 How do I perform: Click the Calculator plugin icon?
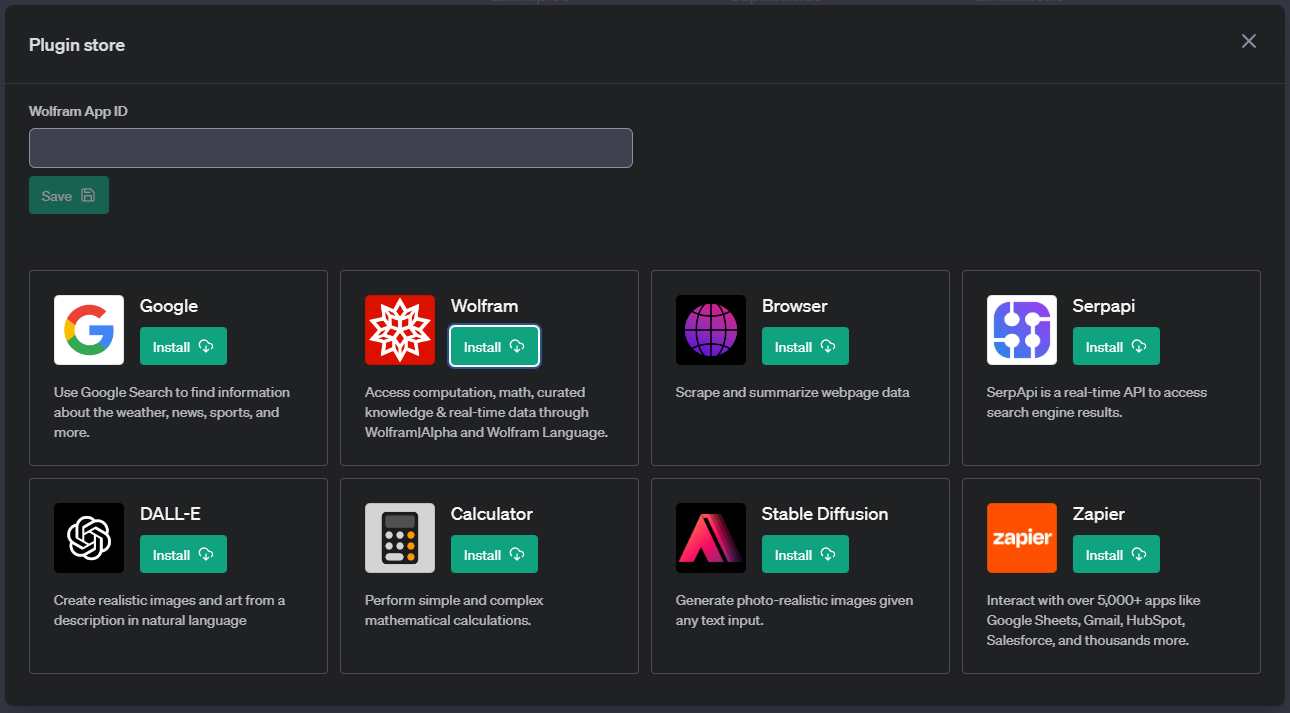(400, 538)
